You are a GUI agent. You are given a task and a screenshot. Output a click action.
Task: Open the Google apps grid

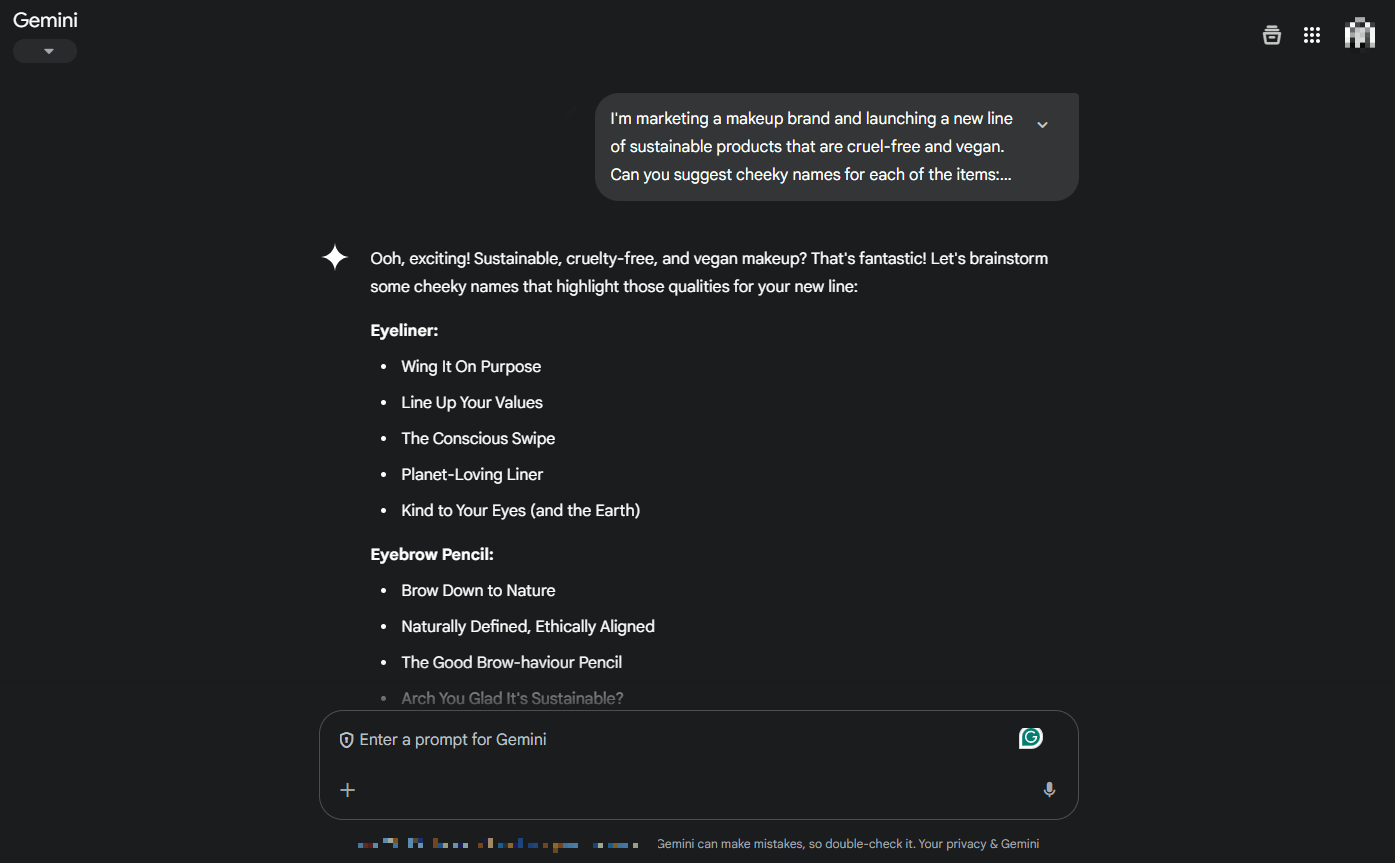coord(1312,35)
